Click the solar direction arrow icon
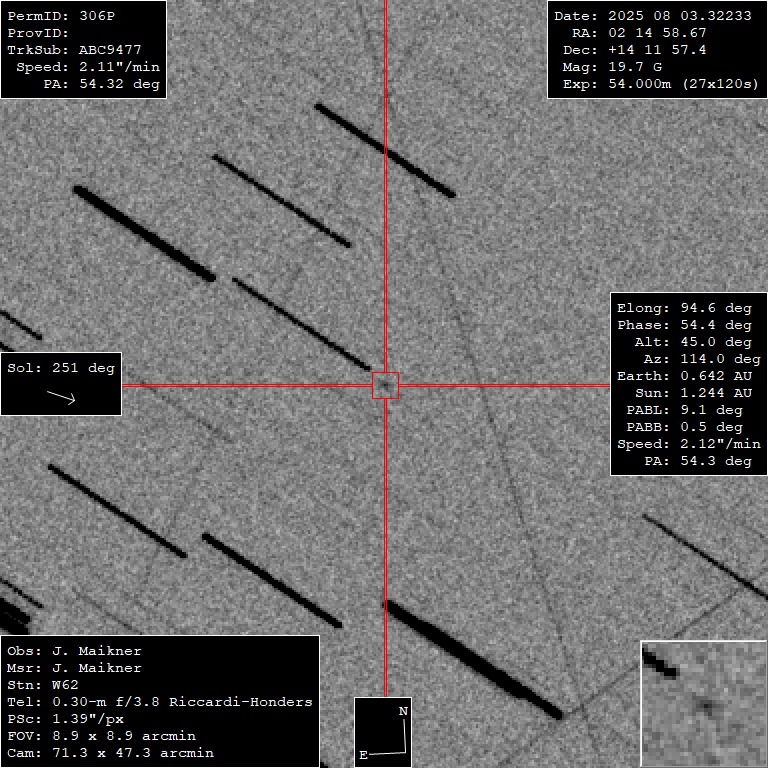 61,397
